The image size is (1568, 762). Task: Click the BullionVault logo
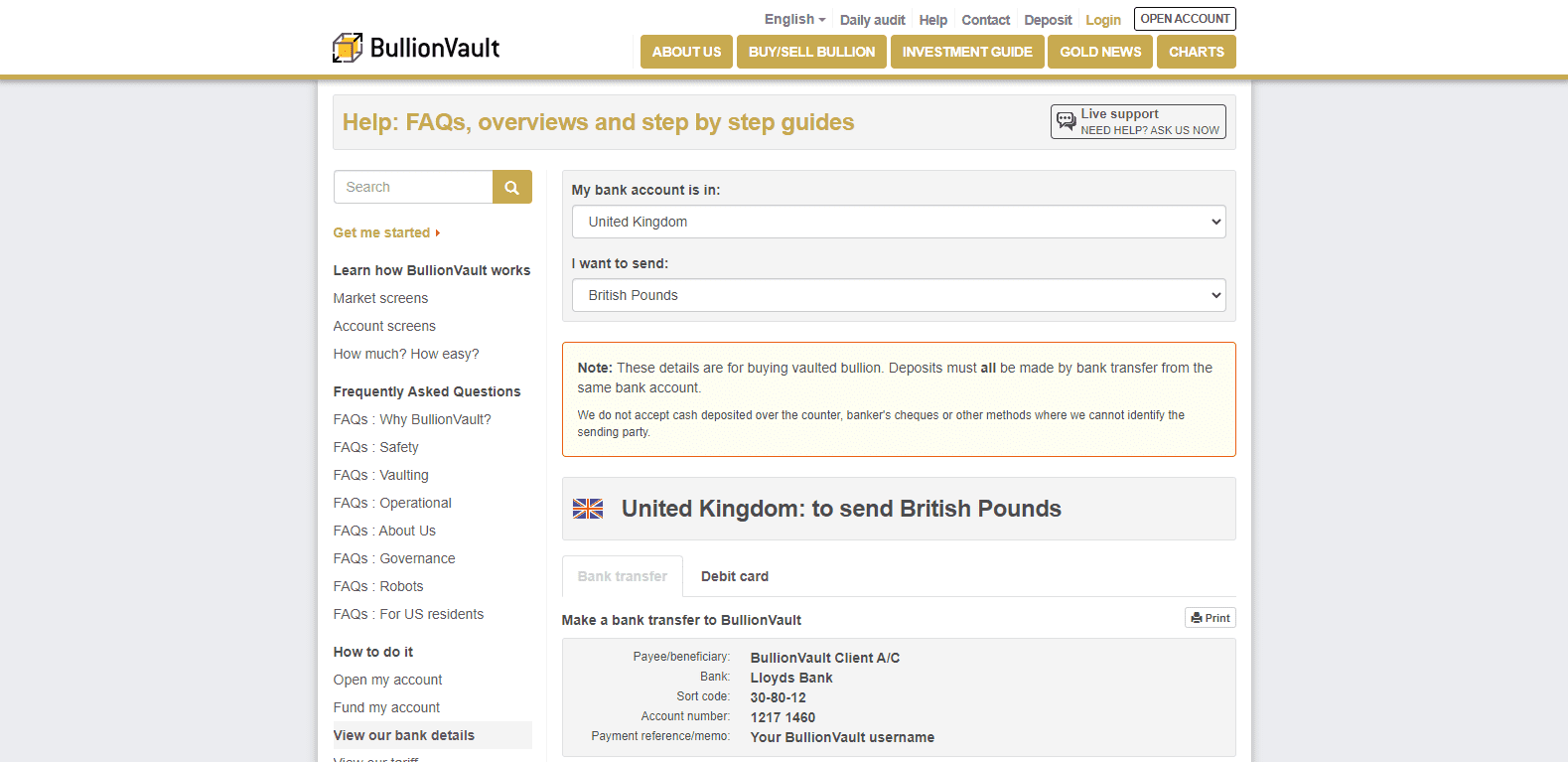tap(415, 46)
